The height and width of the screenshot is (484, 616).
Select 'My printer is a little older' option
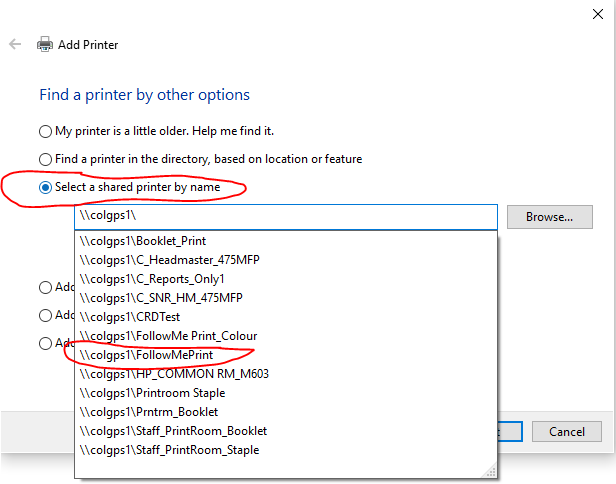click(x=45, y=131)
